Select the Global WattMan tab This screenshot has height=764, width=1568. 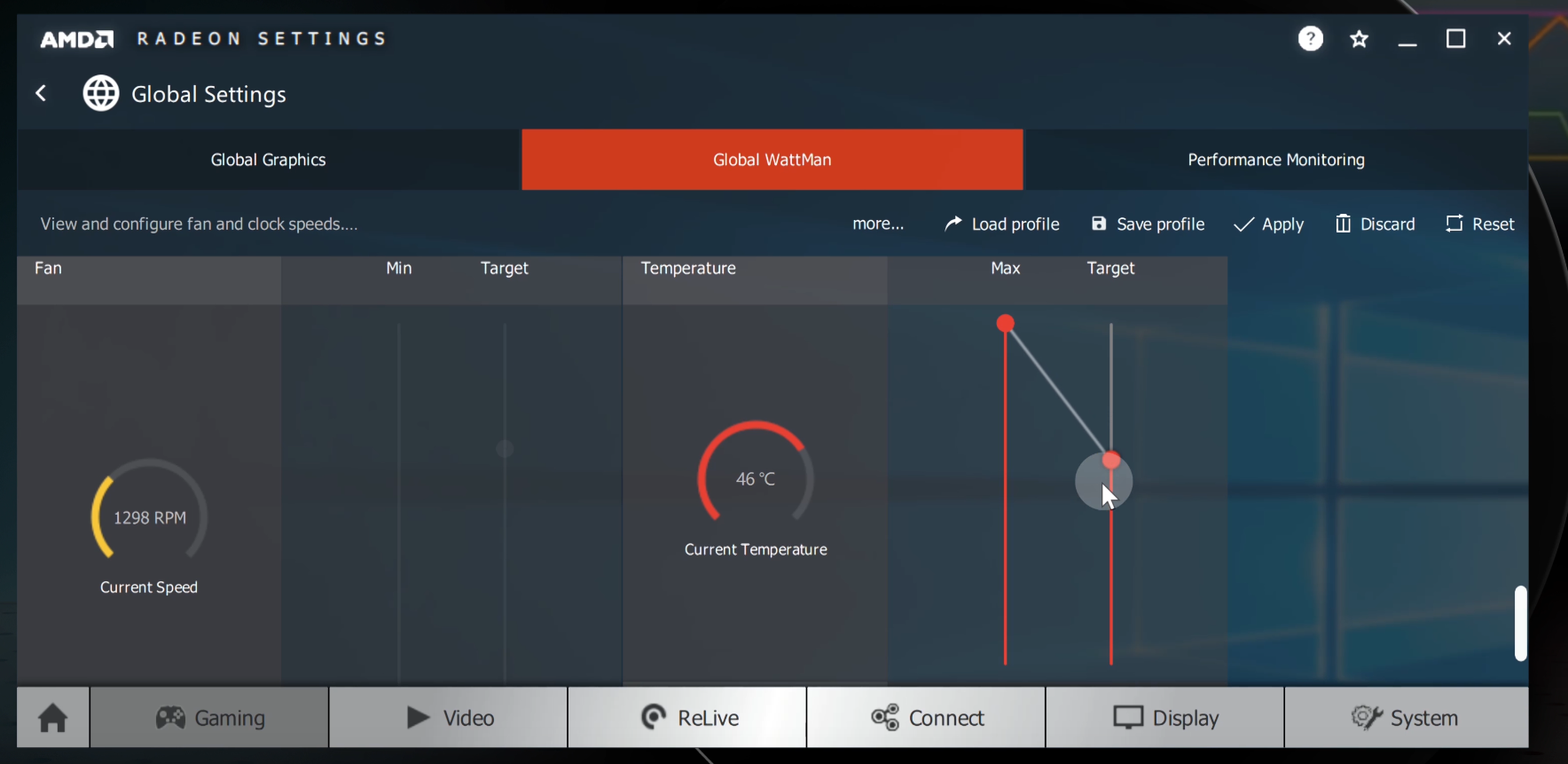pos(772,160)
